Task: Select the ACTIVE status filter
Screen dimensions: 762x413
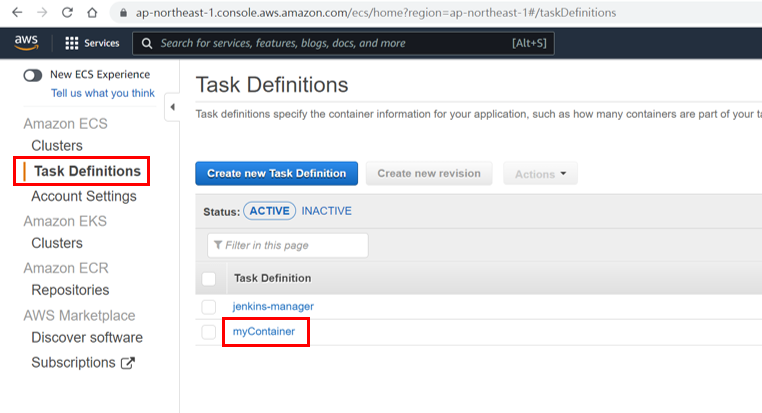Action: pos(270,211)
